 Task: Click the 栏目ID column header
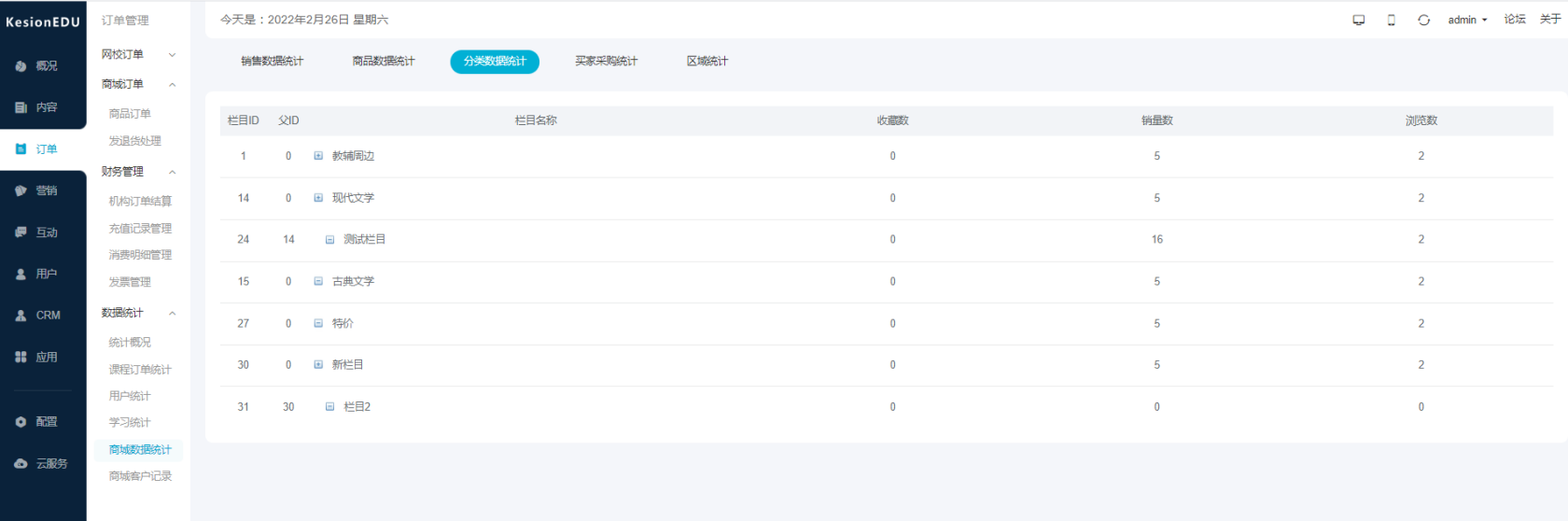coord(244,120)
